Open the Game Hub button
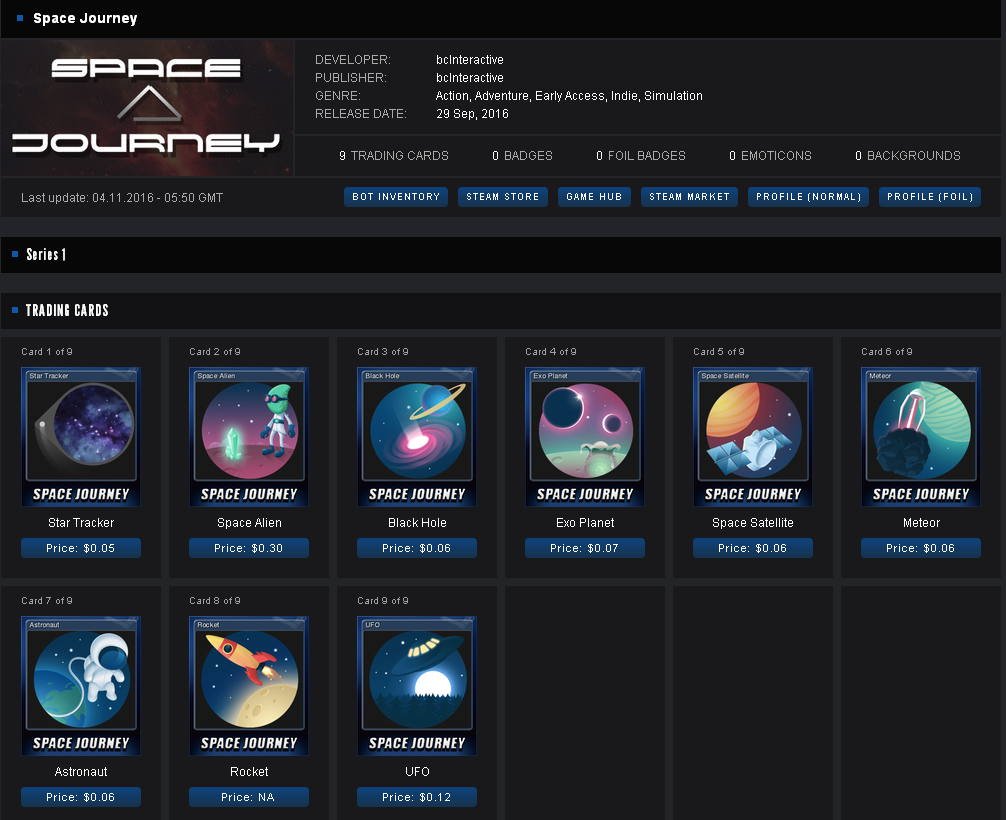 point(594,197)
